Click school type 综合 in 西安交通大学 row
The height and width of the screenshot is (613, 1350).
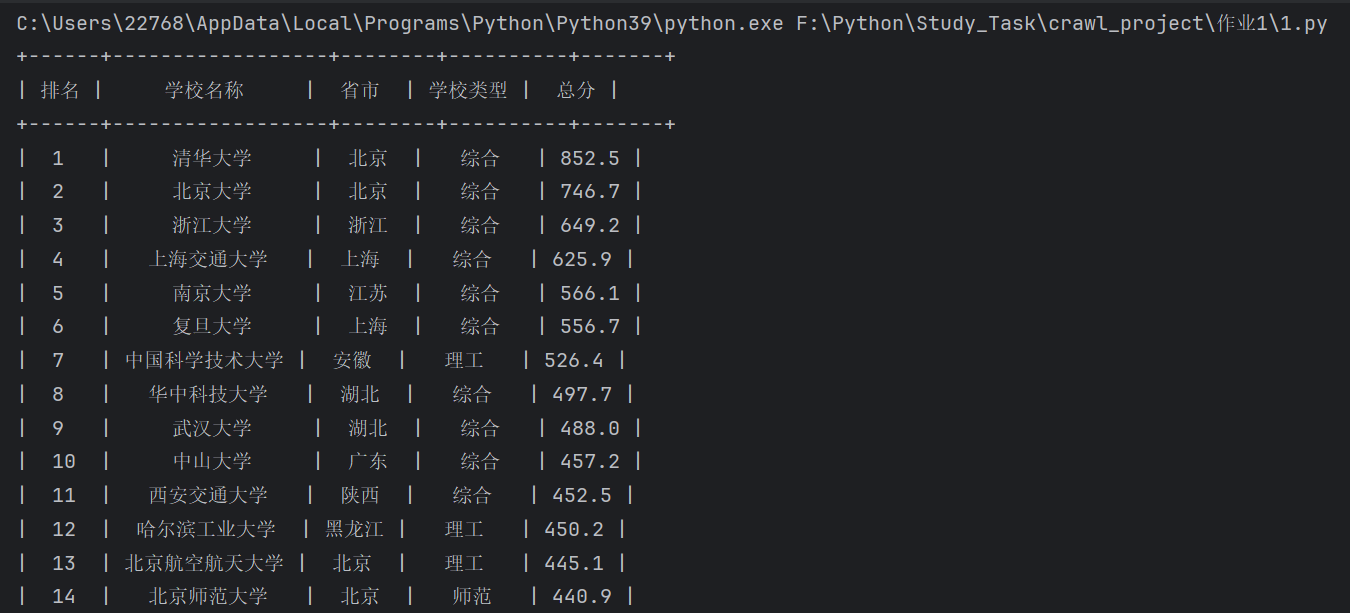click(x=472, y=495)
